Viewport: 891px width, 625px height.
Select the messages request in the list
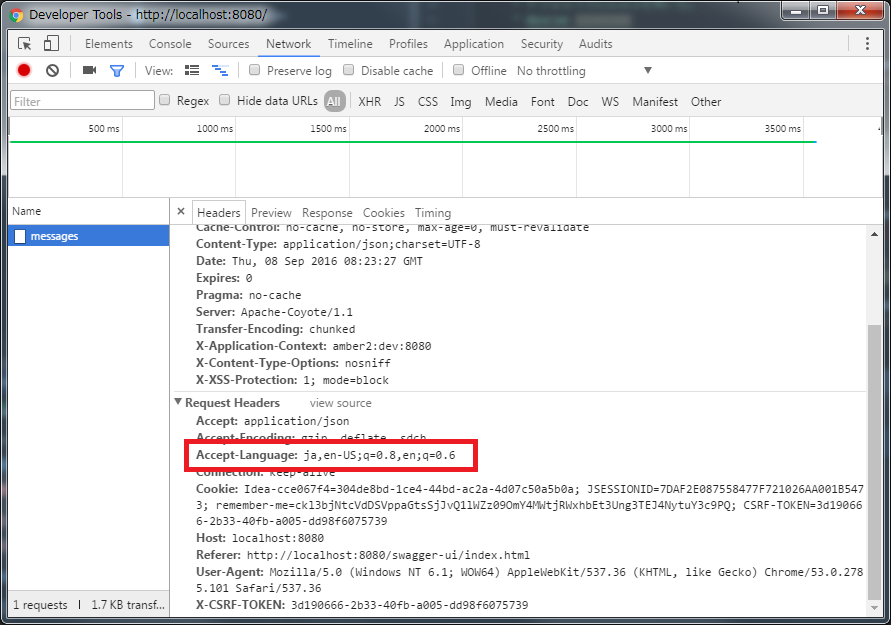(x=54, y=237)
